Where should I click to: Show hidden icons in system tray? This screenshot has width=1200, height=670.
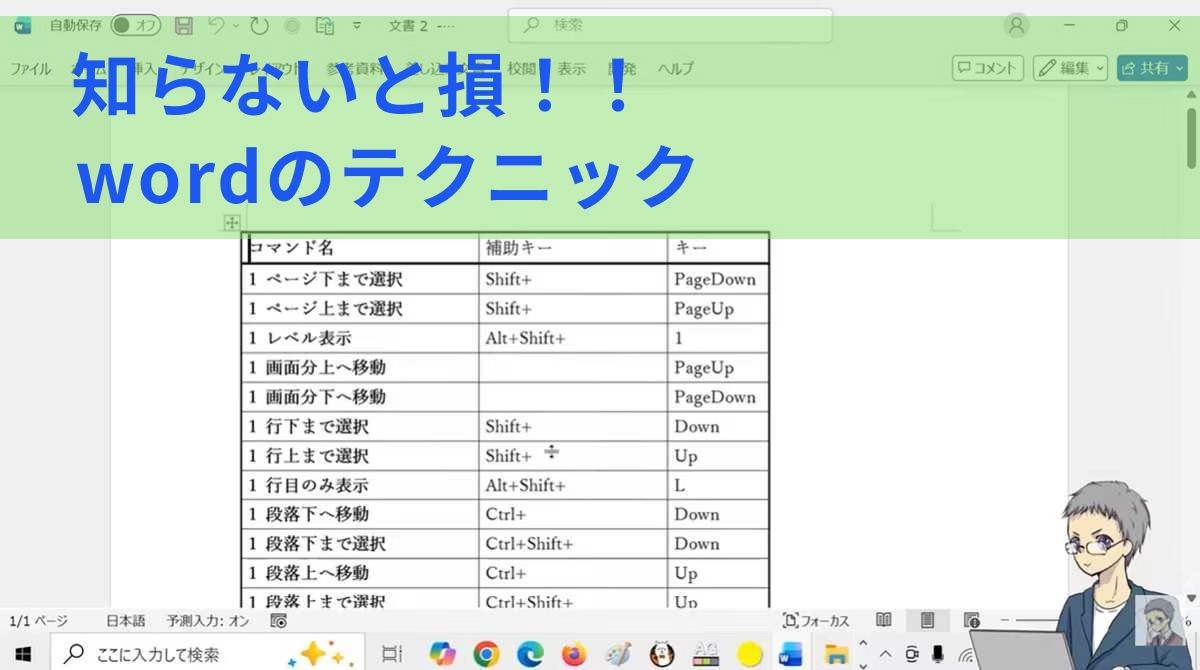click(x=886, y=656)
